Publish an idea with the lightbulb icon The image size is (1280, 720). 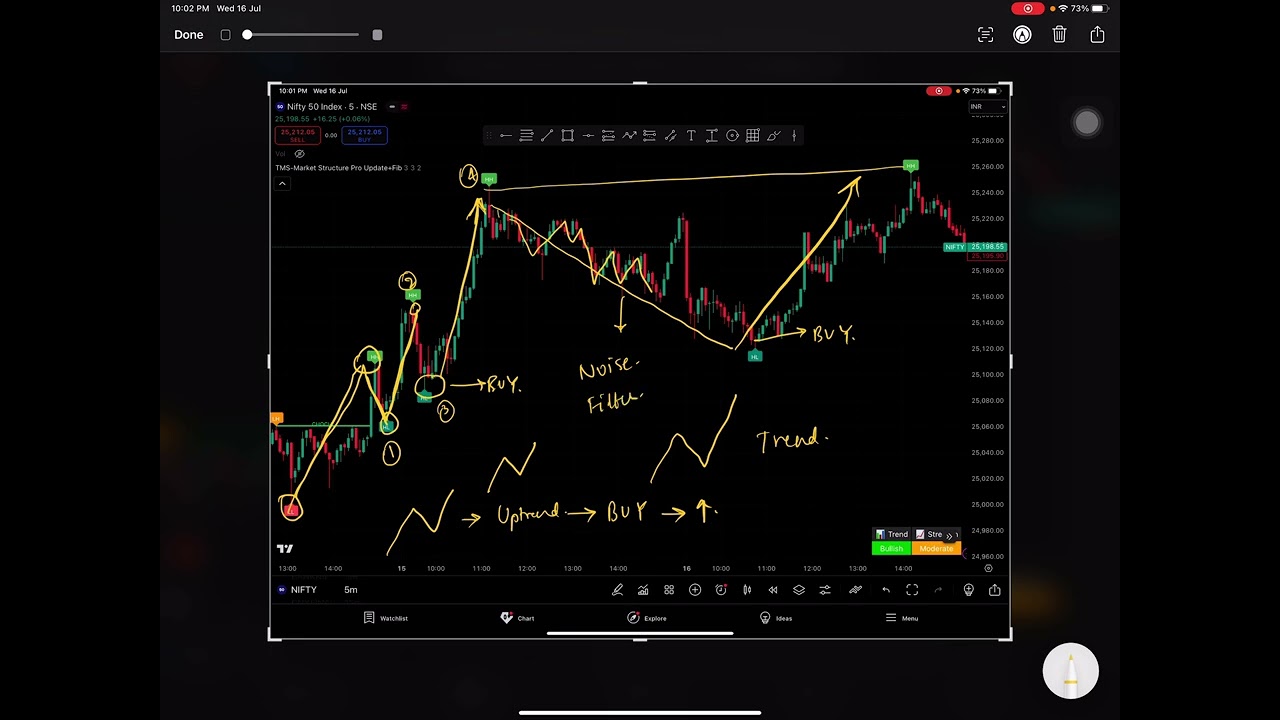click(968, 590)
